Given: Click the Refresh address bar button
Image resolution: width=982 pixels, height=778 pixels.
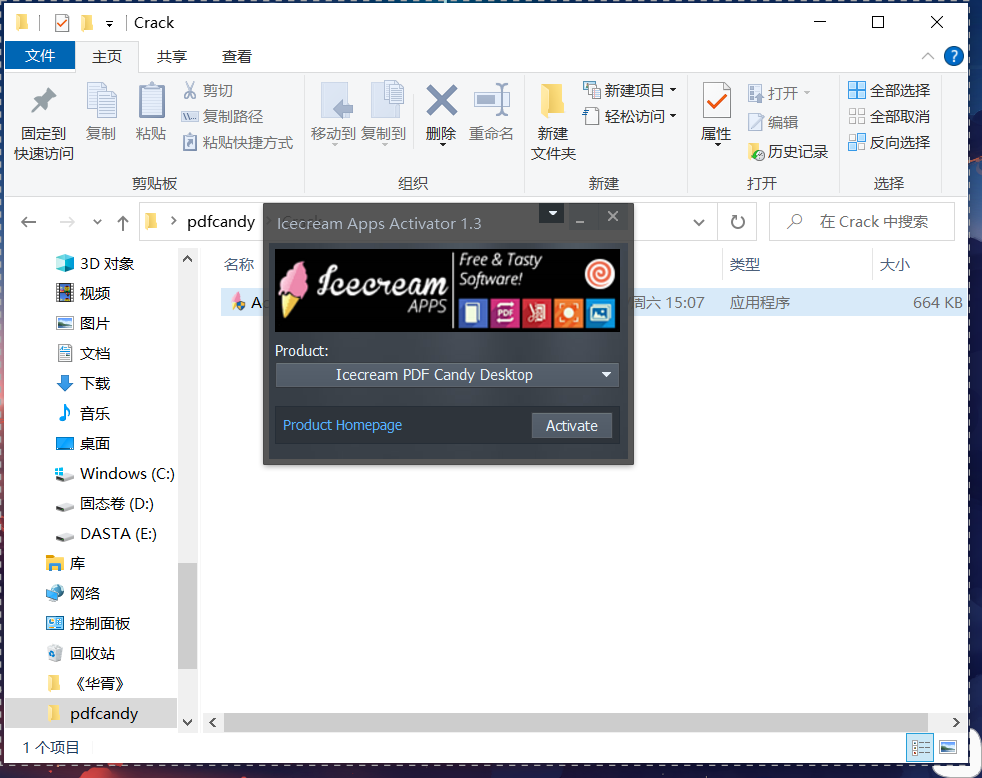Looking at the screenshot, I should (738, 222).
